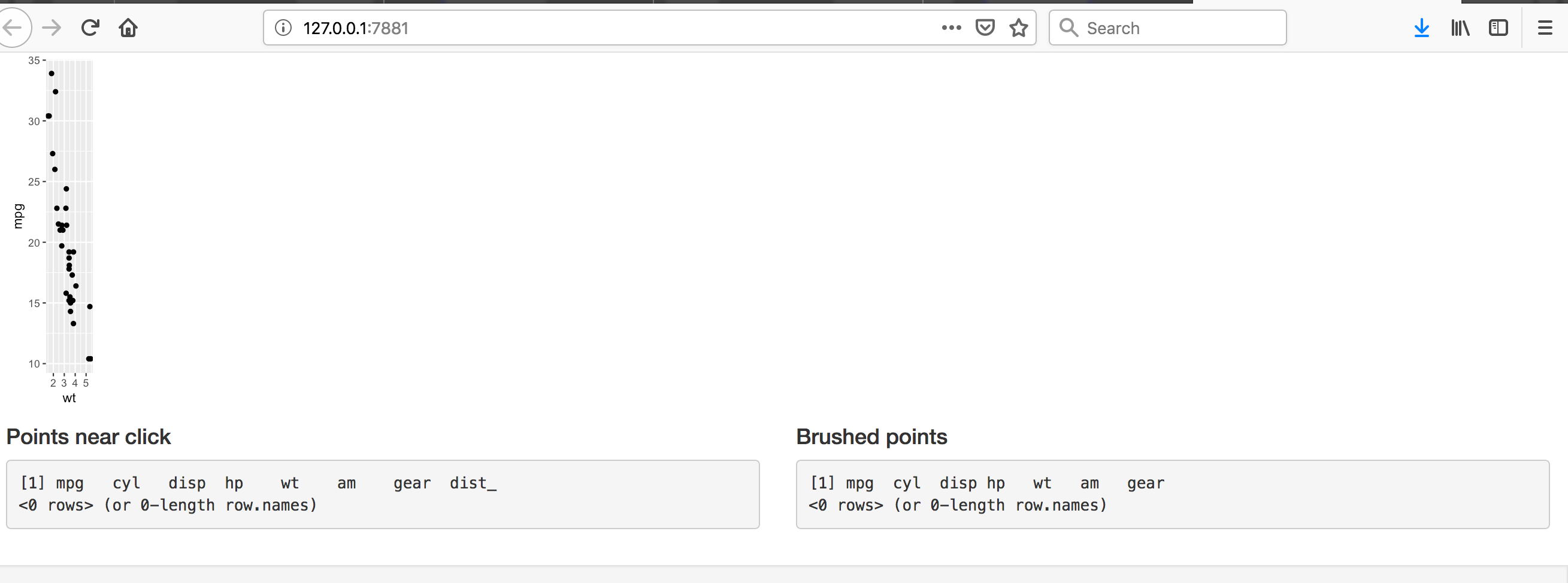Reload the current page

click(90, 28)
